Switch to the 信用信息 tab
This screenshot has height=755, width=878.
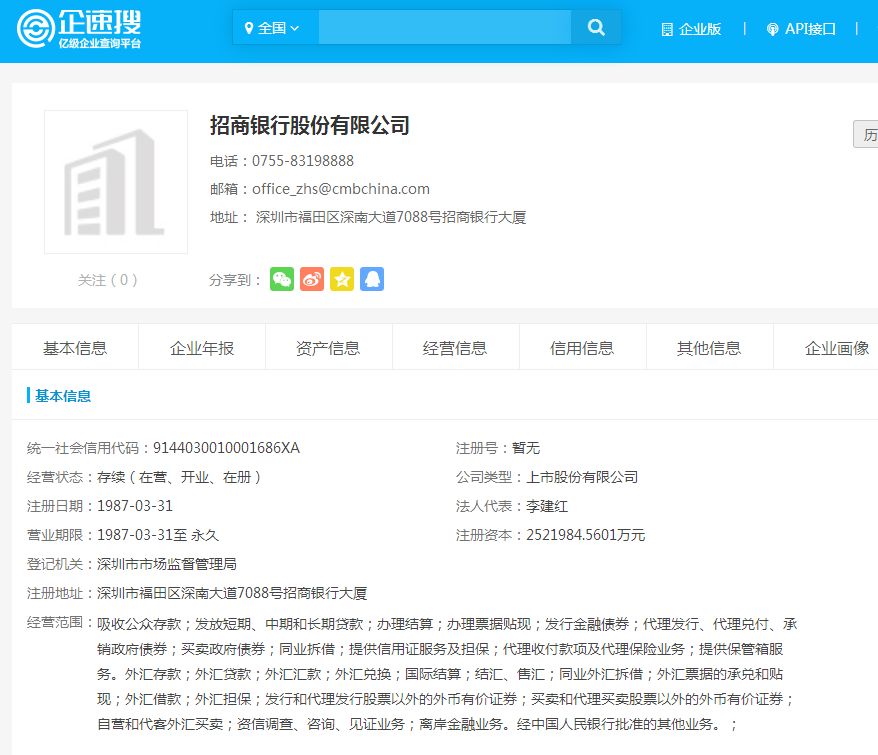click(x=582, y=346)
